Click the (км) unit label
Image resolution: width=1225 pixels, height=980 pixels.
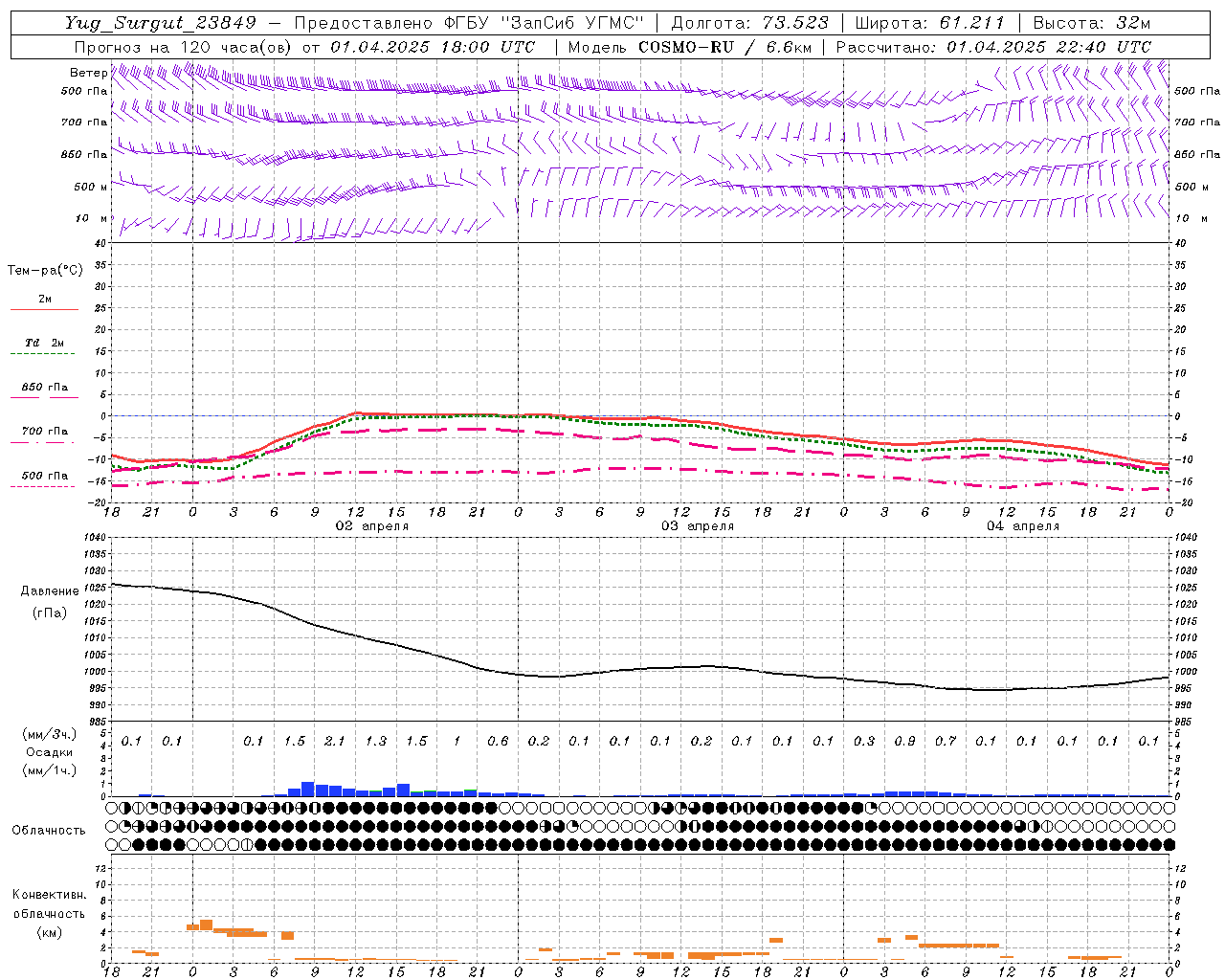[49, 932]
